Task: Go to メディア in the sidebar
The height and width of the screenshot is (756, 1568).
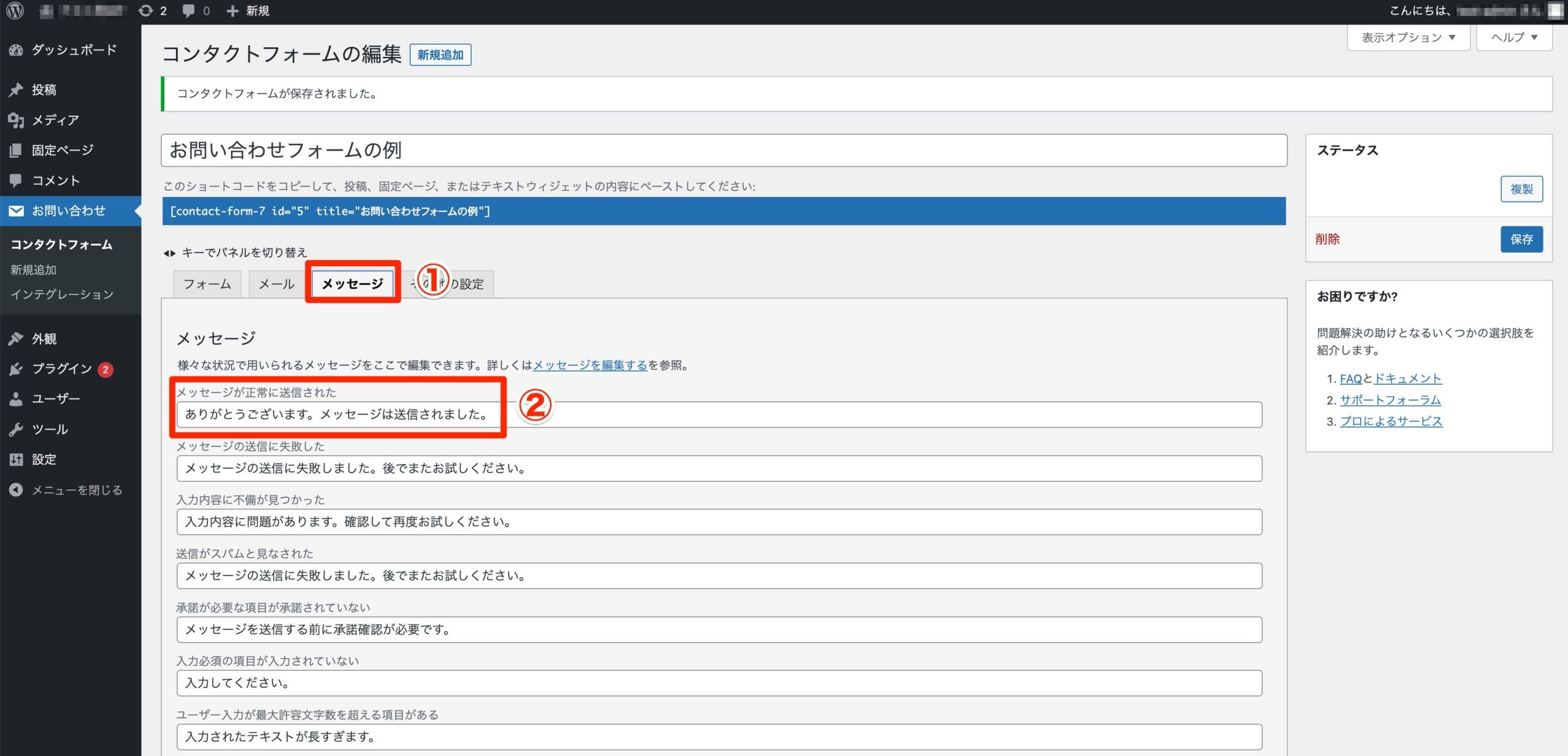Action: [55, 120]
